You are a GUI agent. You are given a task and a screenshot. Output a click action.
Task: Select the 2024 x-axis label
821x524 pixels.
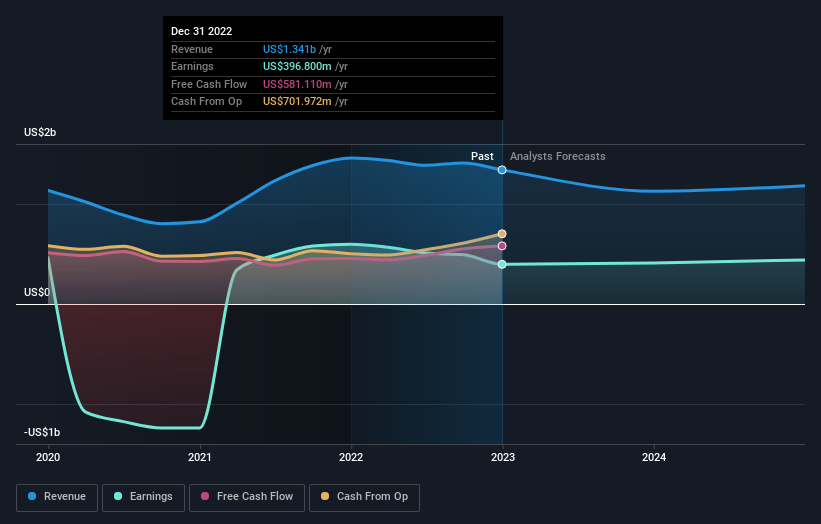pyautogui.click(x=654, y=457)
